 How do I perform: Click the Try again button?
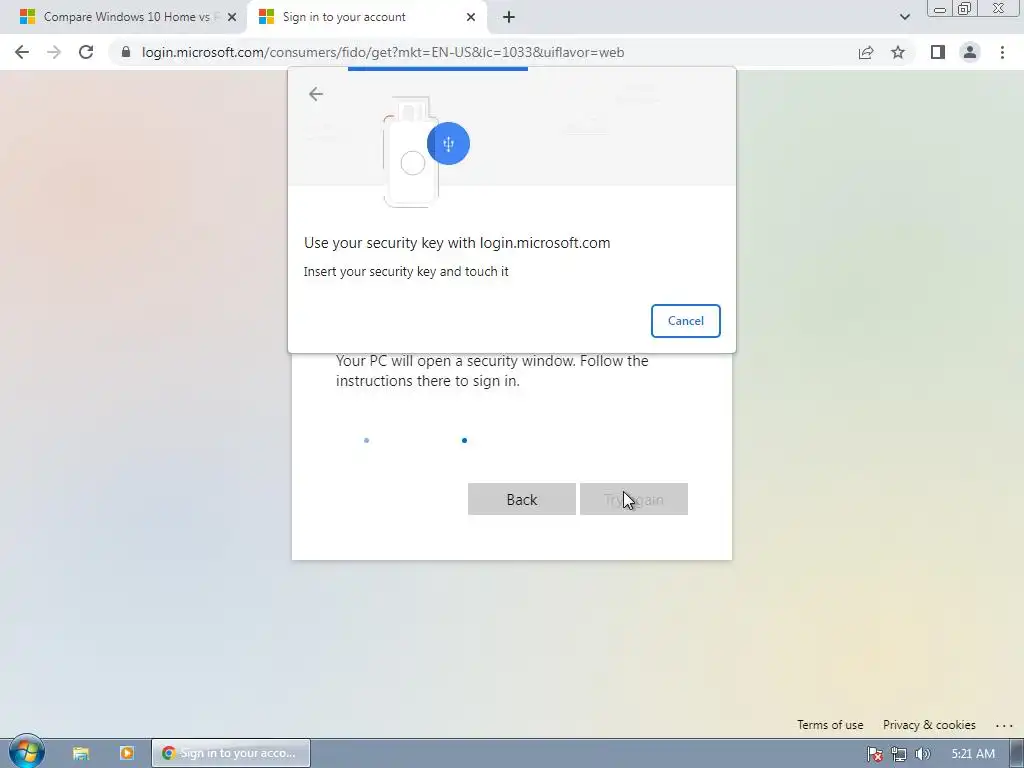(633, 500)
